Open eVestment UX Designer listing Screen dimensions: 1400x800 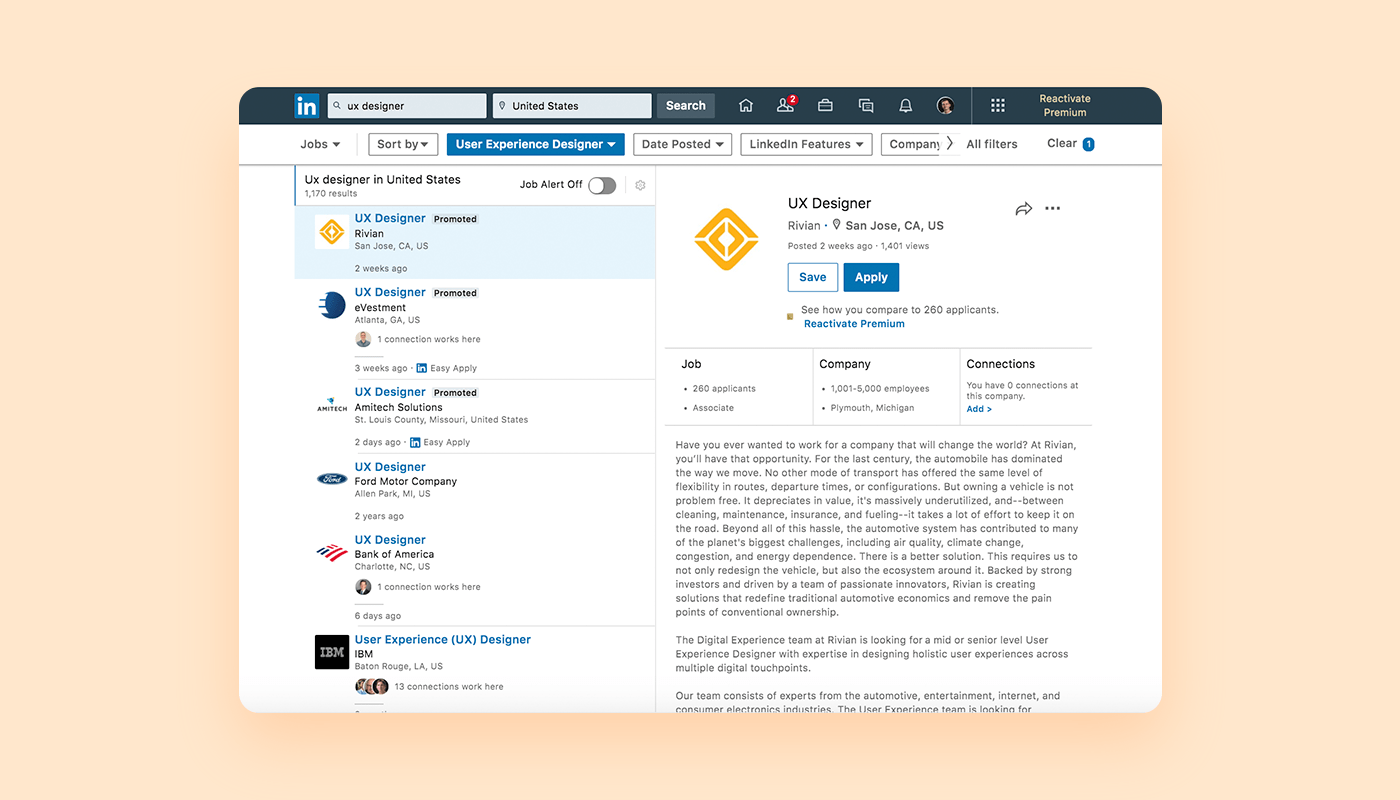[x=390, y=292]
